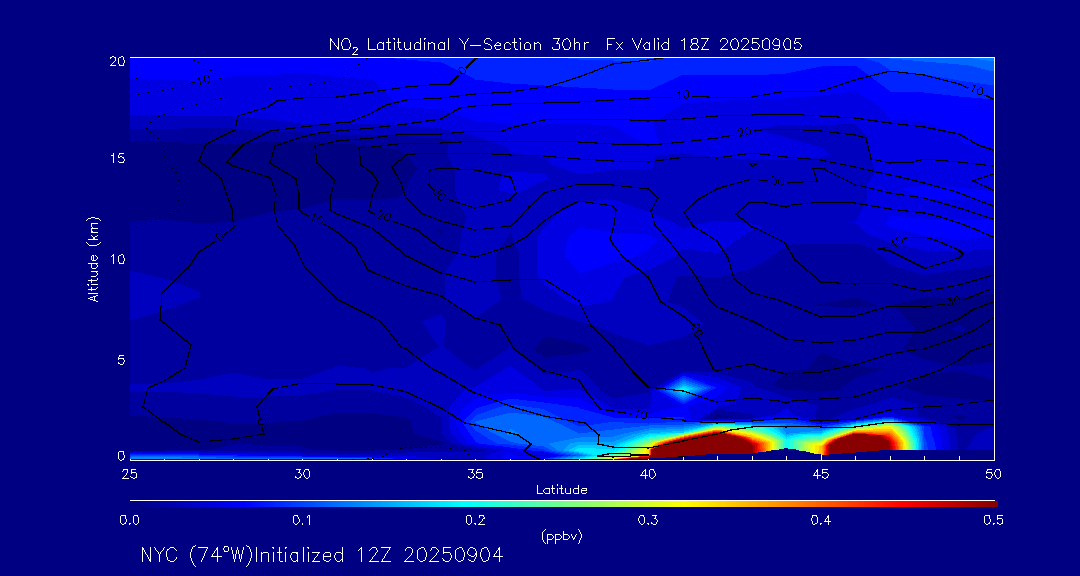Click the 0.2 tick label on the colorbar
Screen dimensions: 1080x576
click(x=475, y=520)
